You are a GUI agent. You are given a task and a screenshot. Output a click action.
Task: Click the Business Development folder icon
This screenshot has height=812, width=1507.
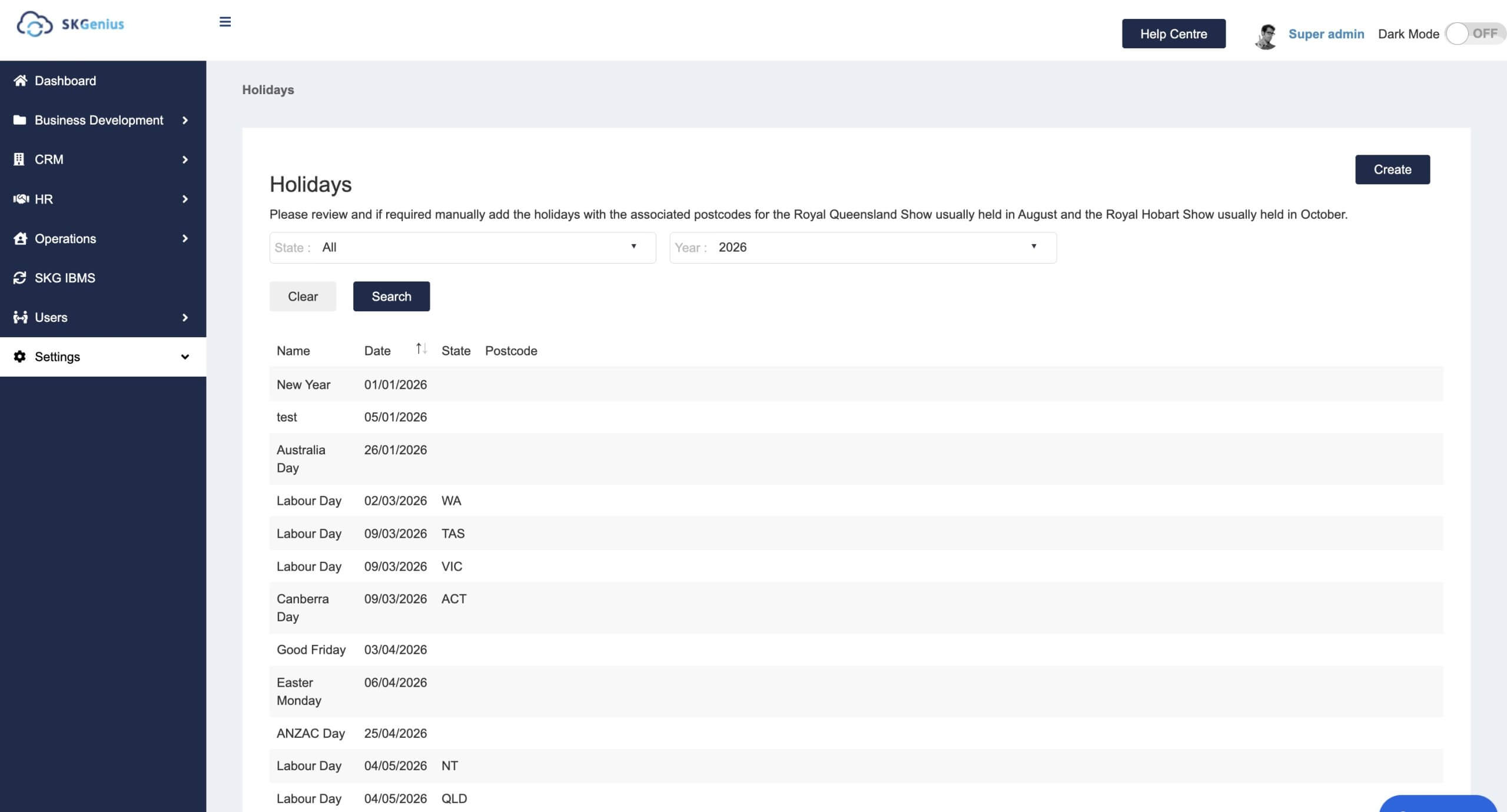pyautogui.click(x=19, y=120)
